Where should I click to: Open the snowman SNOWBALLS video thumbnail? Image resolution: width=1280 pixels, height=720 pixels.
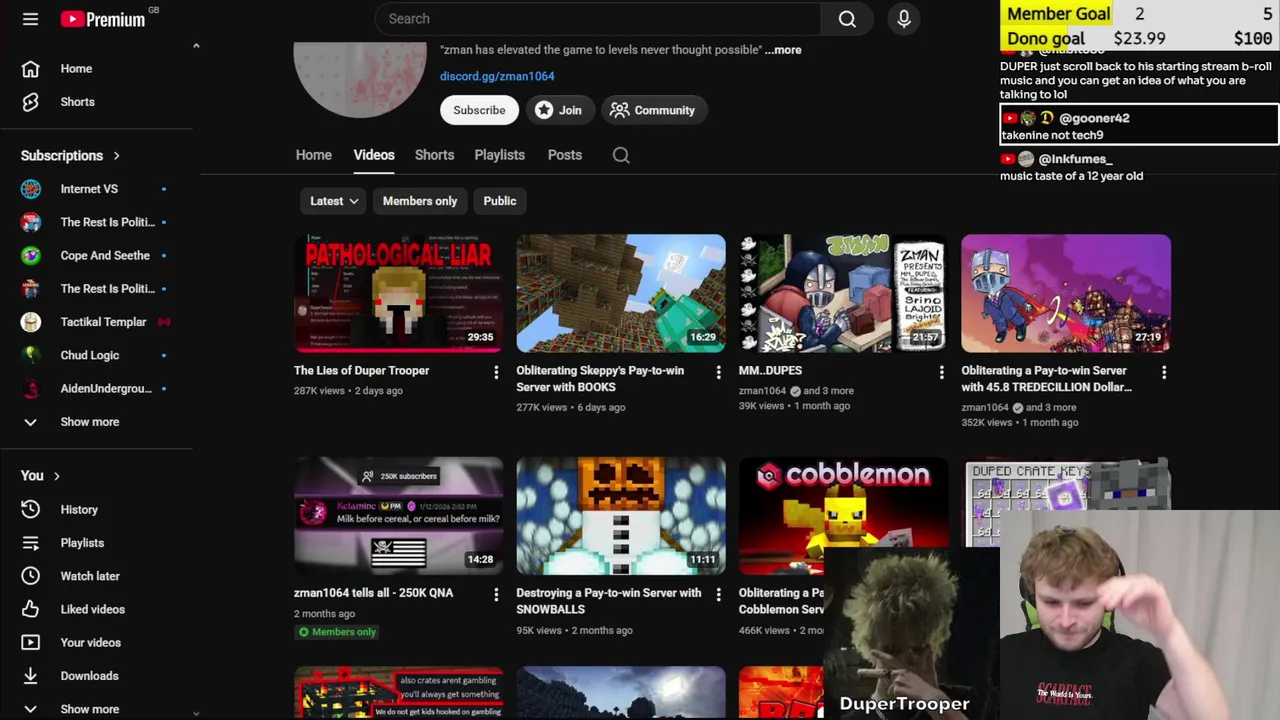click(621, 516)
